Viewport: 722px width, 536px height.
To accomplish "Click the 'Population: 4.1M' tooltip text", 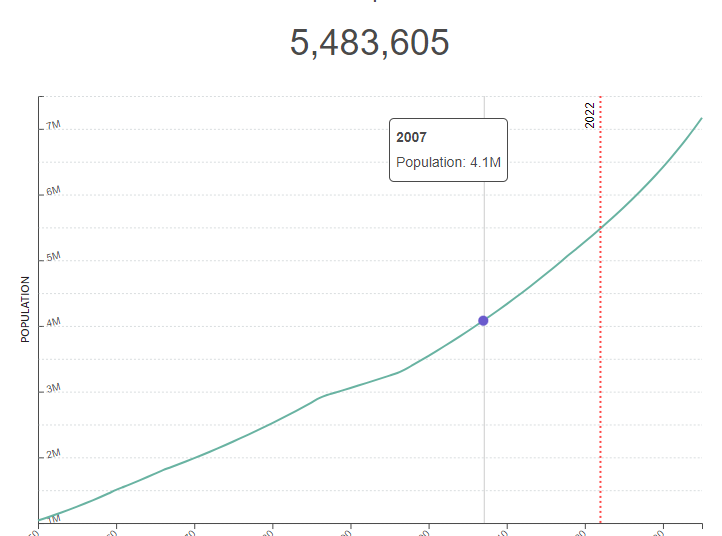I will [446, 162].
